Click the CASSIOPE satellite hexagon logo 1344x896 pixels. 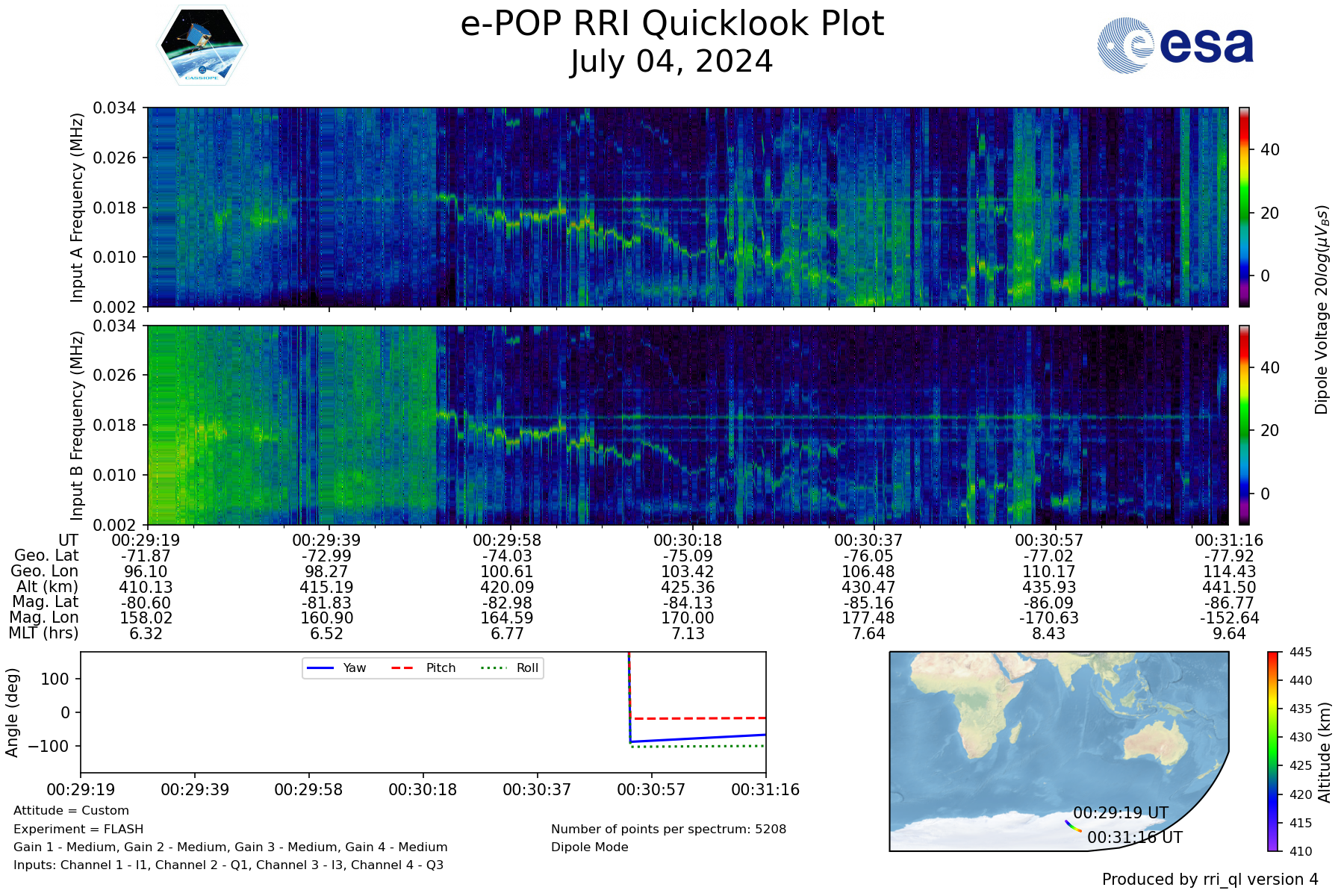tap(202, 46)
